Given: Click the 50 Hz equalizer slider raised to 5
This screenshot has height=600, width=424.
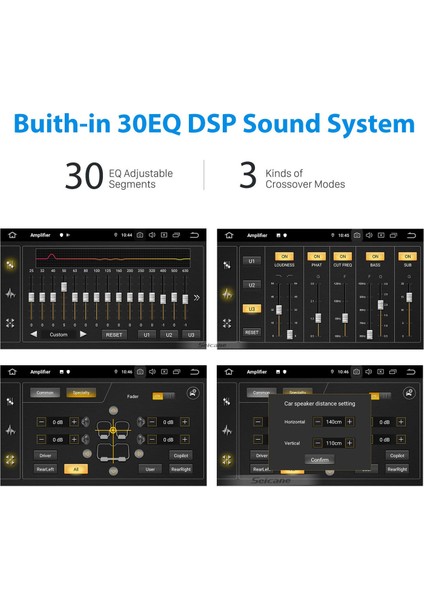Looking at the screenshot, I should pos(64,287).
